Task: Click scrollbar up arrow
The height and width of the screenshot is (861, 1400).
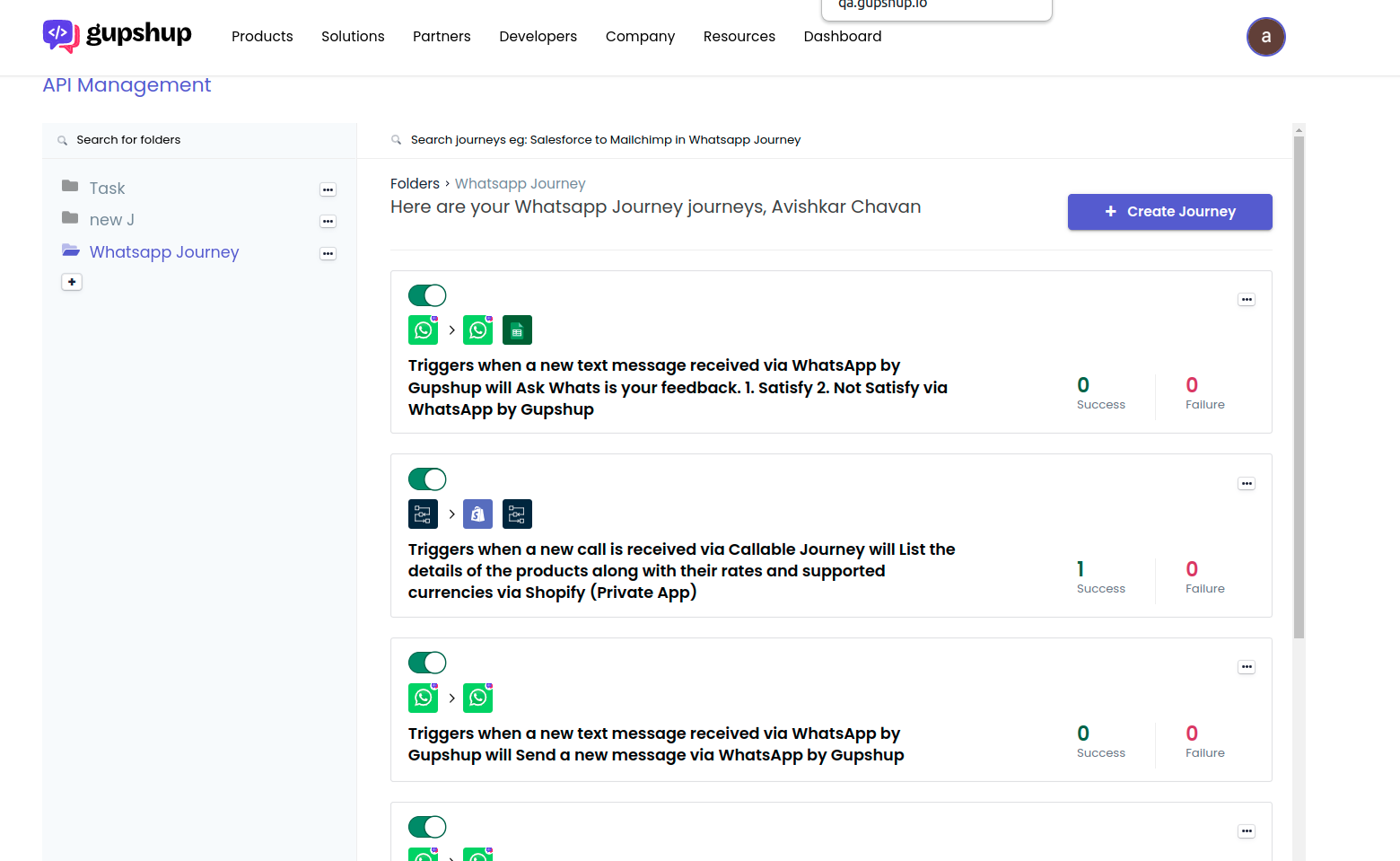Action: tap(1299, 129)
